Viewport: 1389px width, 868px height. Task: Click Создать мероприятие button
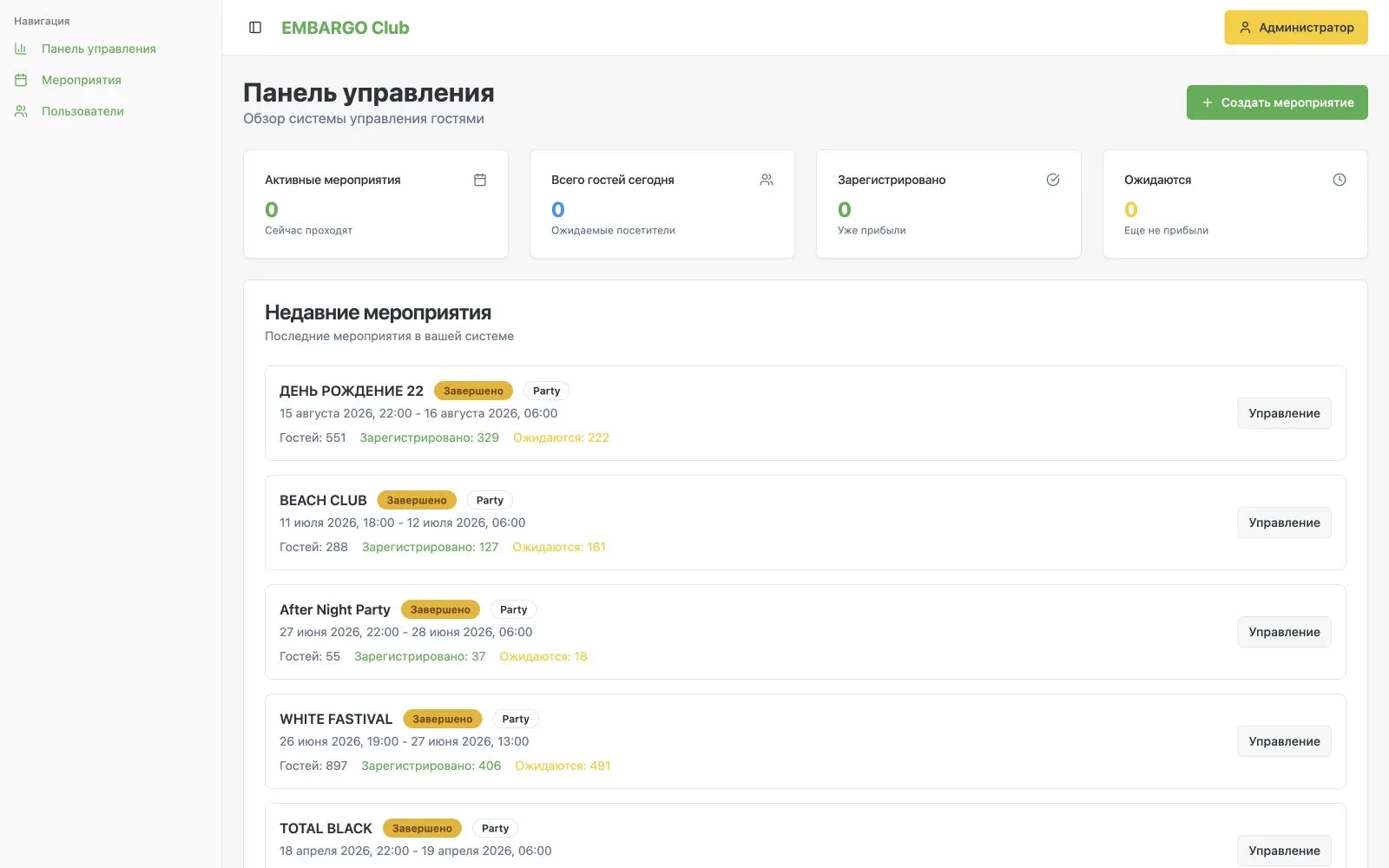[x=1277, y=102]
